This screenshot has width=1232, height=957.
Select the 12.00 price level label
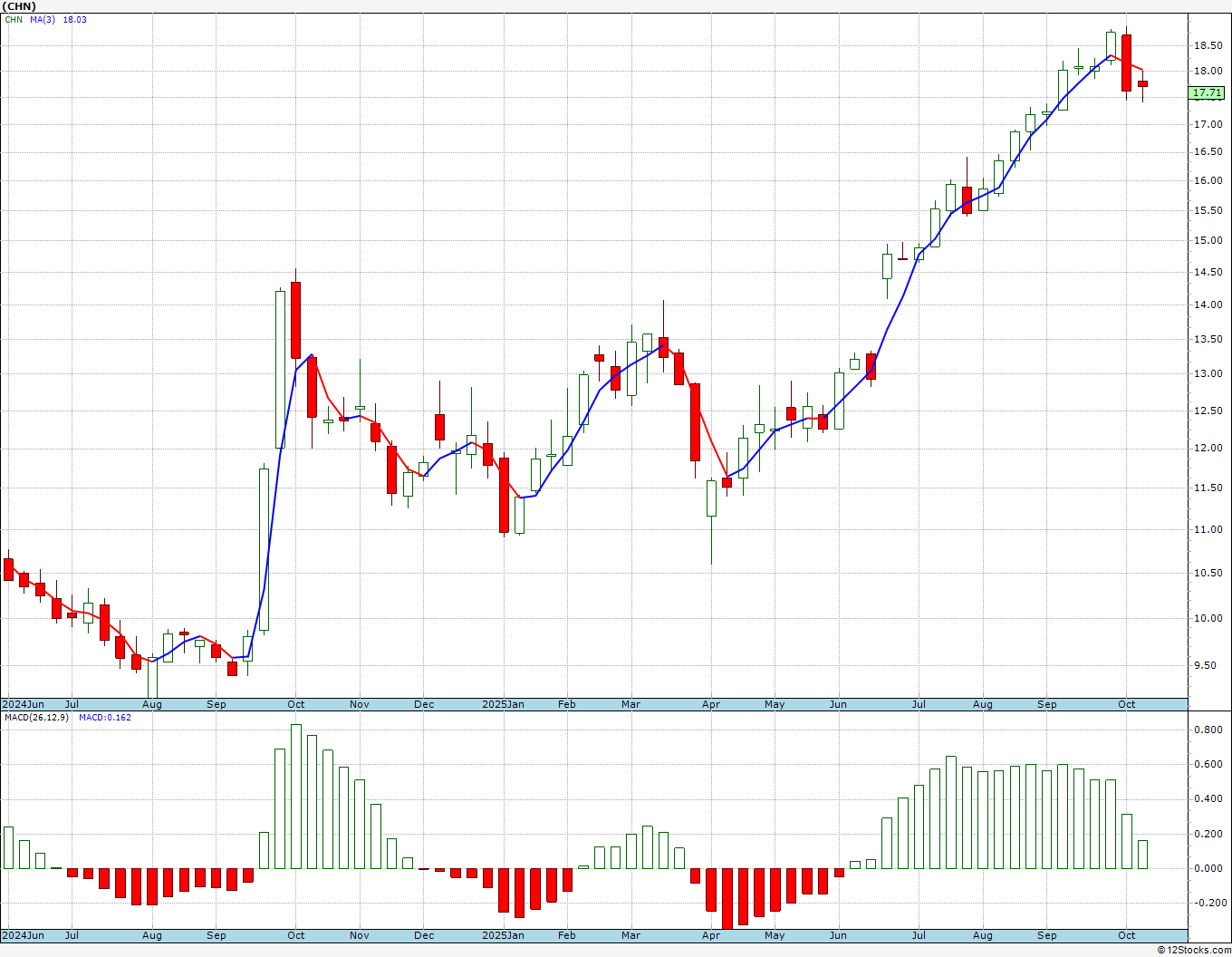[x=1207, y=449]
